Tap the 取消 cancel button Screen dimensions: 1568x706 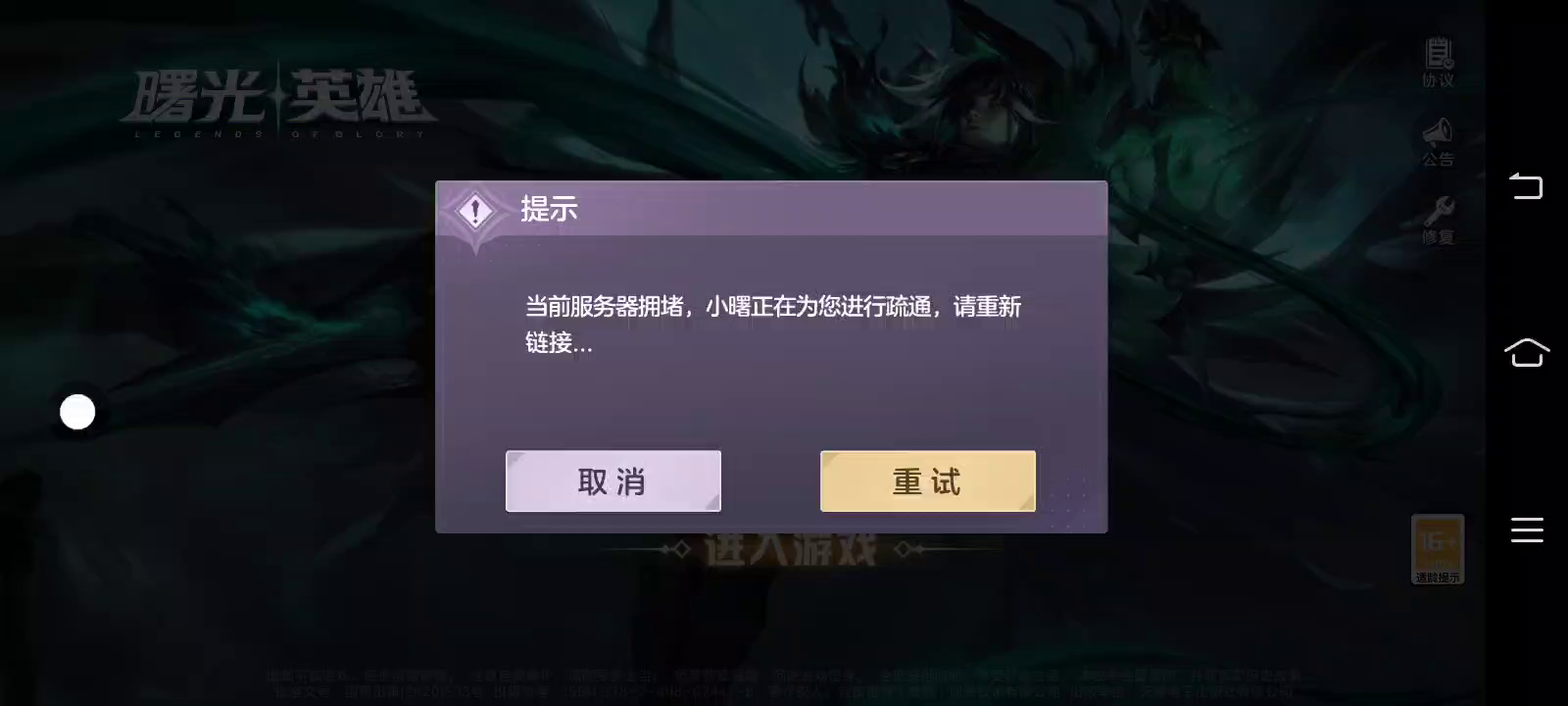coord(613,481)
